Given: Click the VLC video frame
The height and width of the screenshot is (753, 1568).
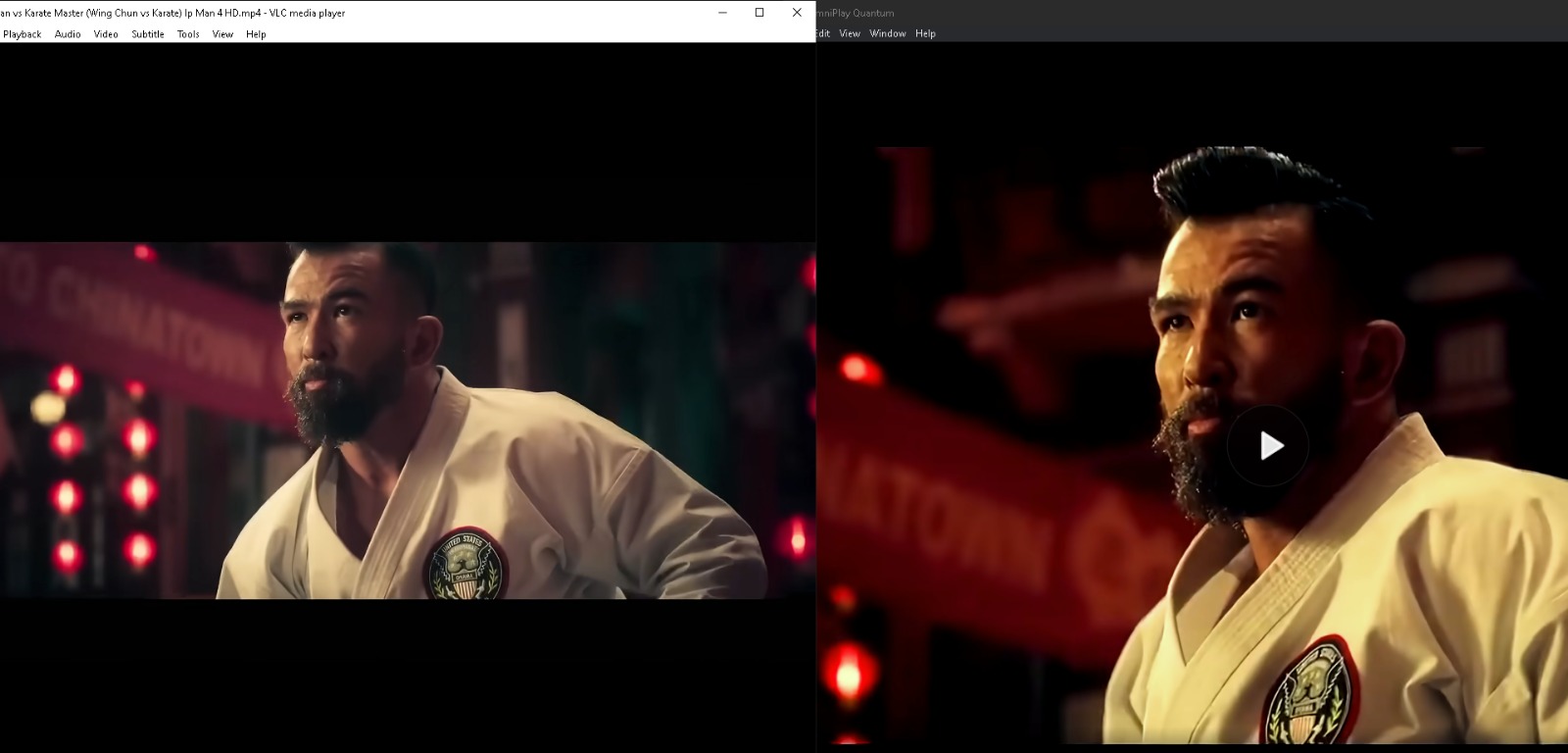Looking at the screenshot, I should pos(408,421).
